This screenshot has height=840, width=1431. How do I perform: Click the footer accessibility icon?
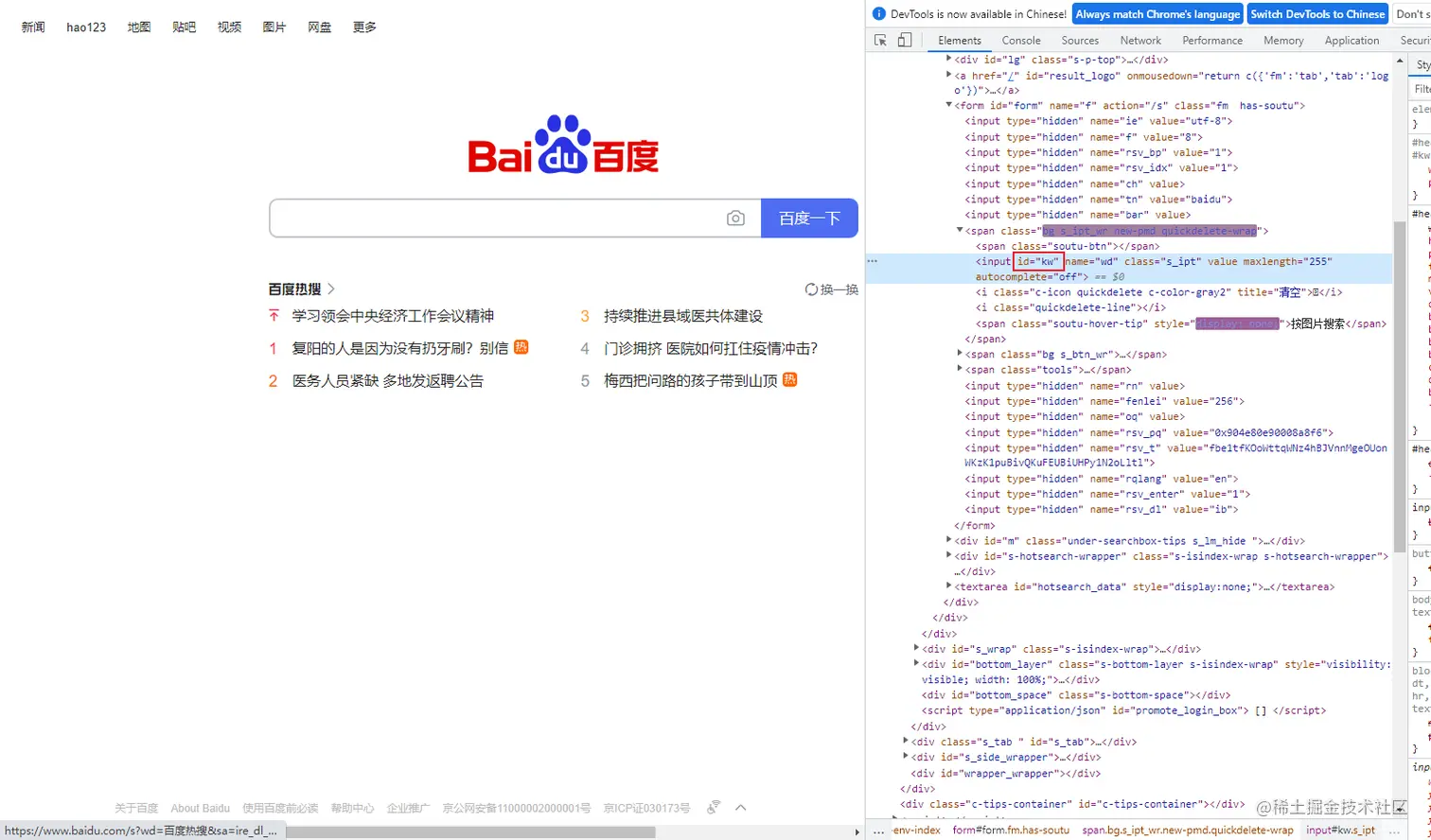714,807
